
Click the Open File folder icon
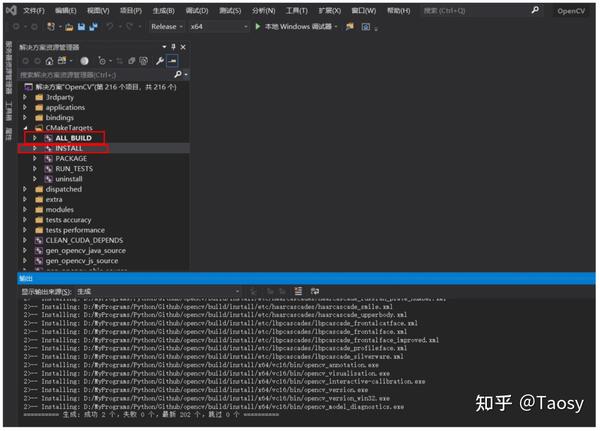tap(69, 27)
